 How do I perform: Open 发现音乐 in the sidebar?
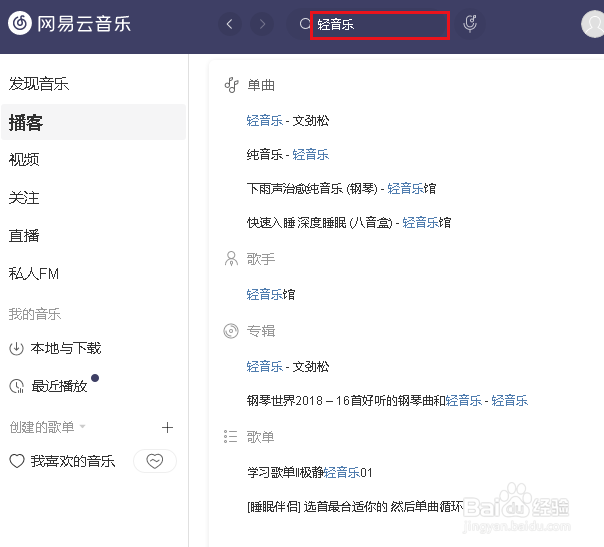pyautogui.click(x=39, y=84)
